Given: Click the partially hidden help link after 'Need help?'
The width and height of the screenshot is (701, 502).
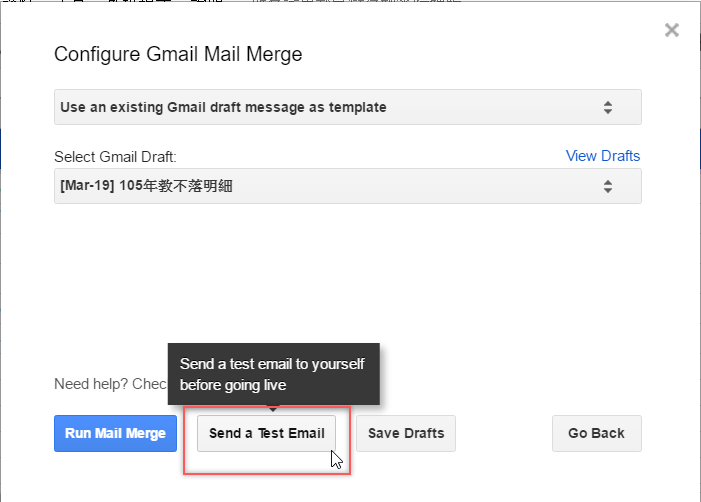Looking at the screenshot, I should pos(152,385).
